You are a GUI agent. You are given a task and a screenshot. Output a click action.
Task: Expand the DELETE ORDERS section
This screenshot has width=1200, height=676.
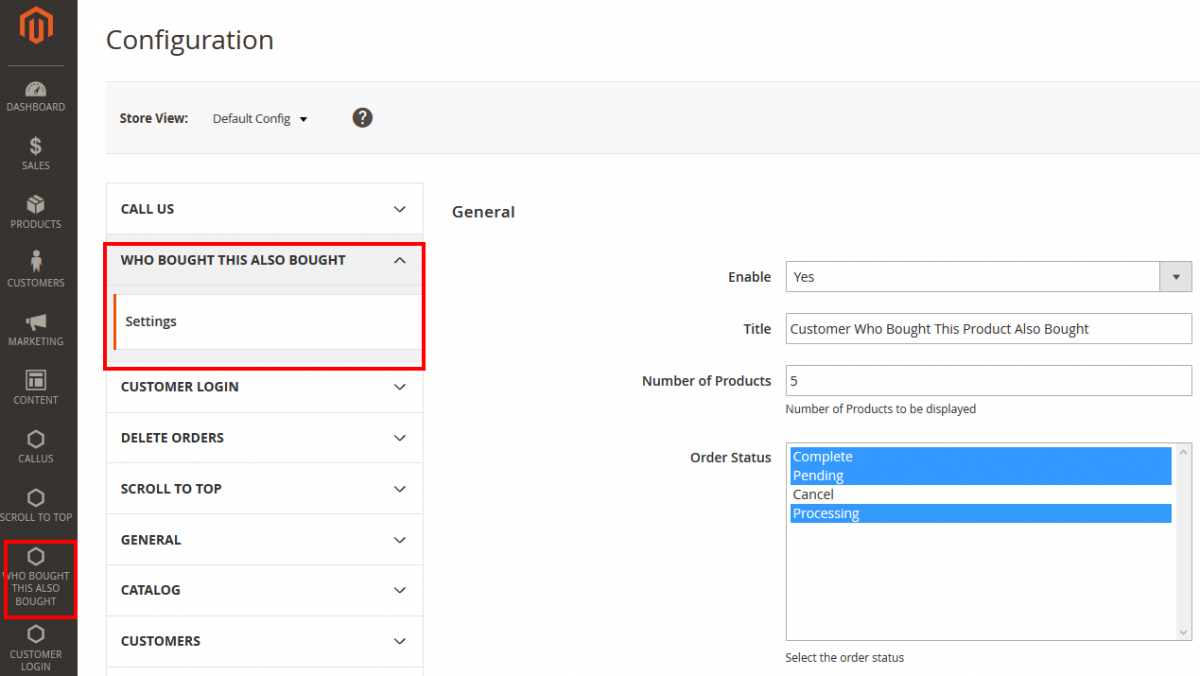click(x=264, y=437)
